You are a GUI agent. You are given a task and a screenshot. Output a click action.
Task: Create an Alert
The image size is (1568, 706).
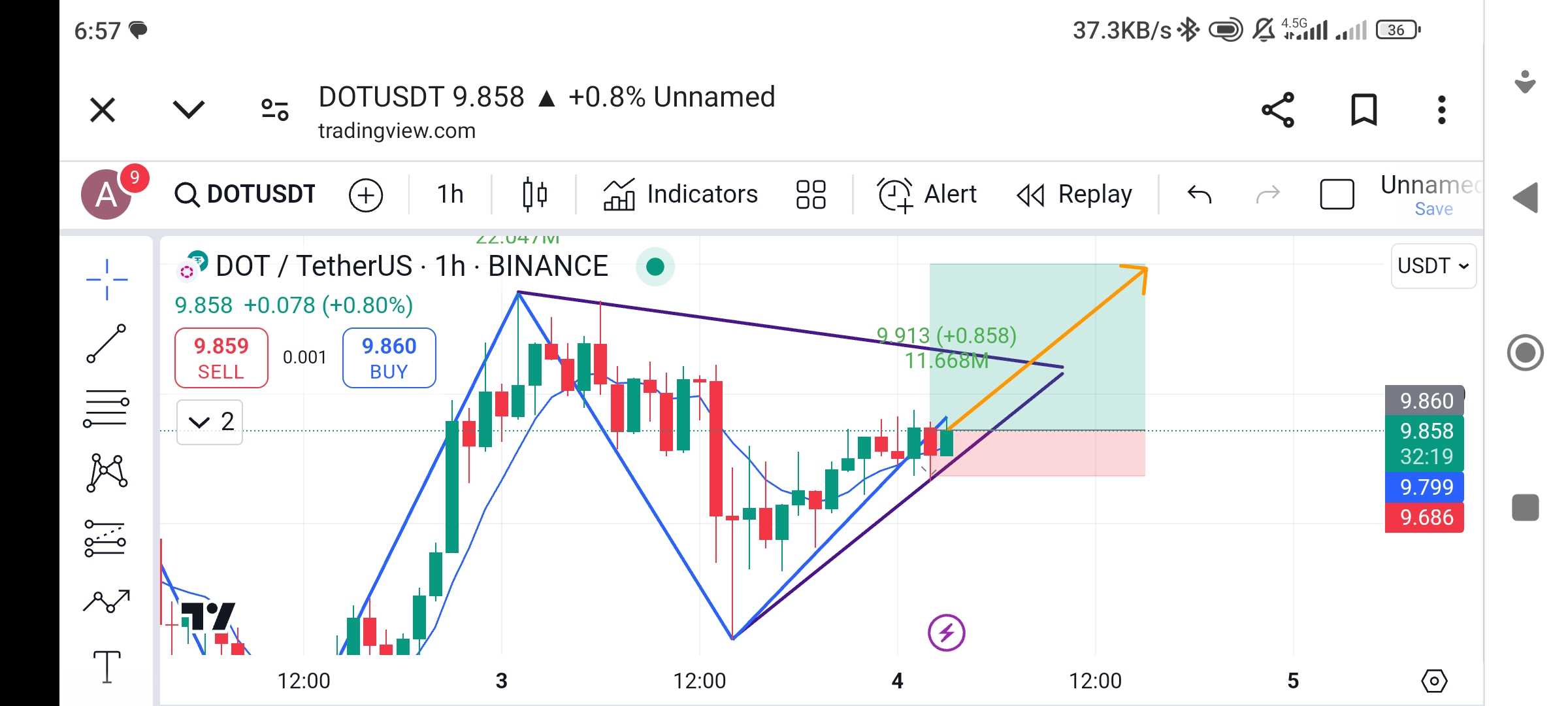tap(927, 194)
